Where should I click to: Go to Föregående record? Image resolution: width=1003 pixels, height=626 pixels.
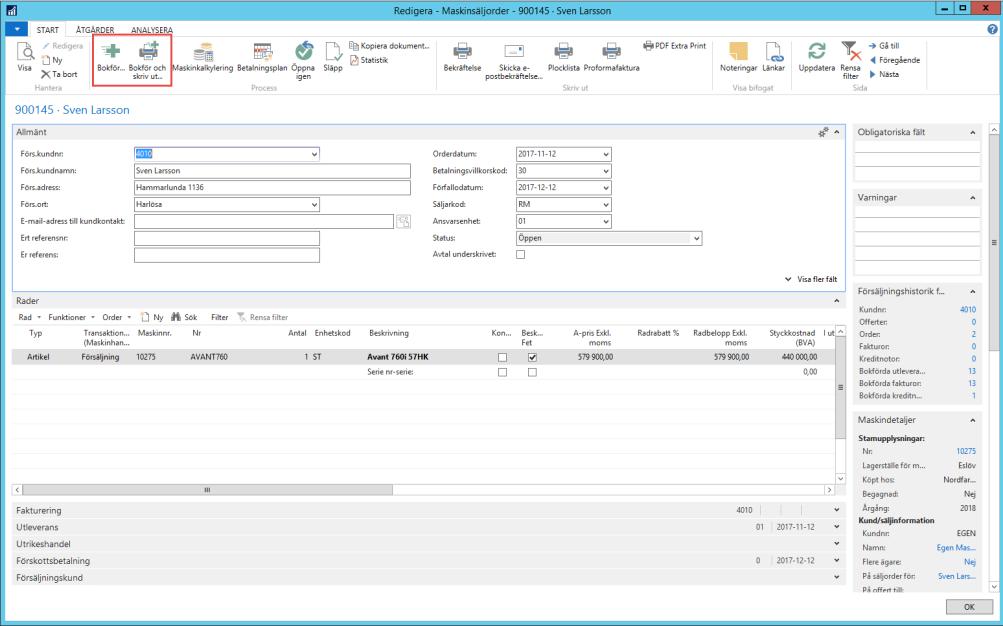[894, 60]
